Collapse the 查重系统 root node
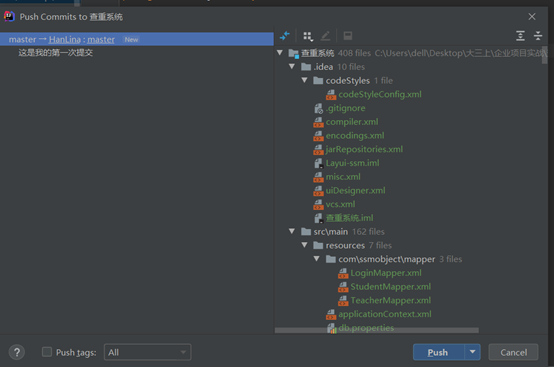The width and height of the screenshot is (554, 367). pos(280,53)
